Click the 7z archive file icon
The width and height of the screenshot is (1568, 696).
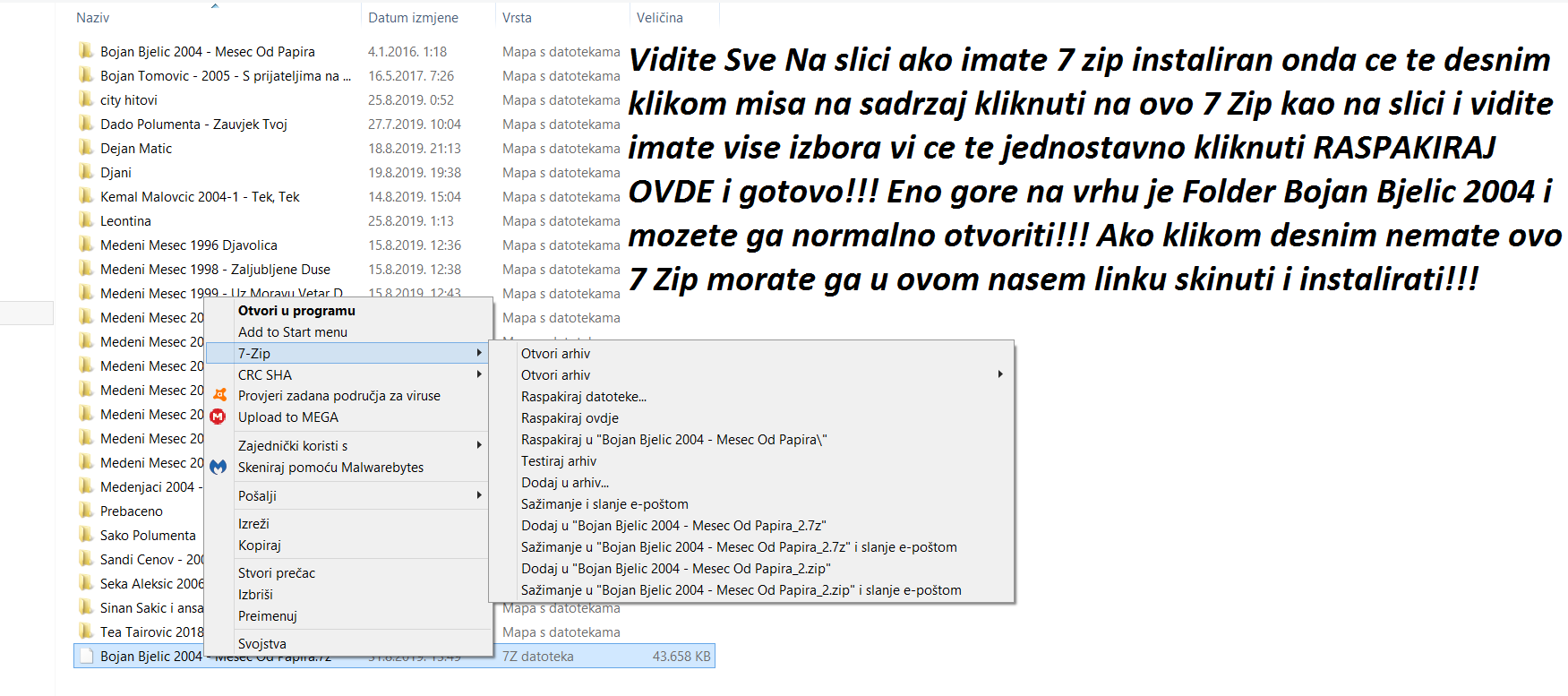pyautogui.click(x=86, y=656)
